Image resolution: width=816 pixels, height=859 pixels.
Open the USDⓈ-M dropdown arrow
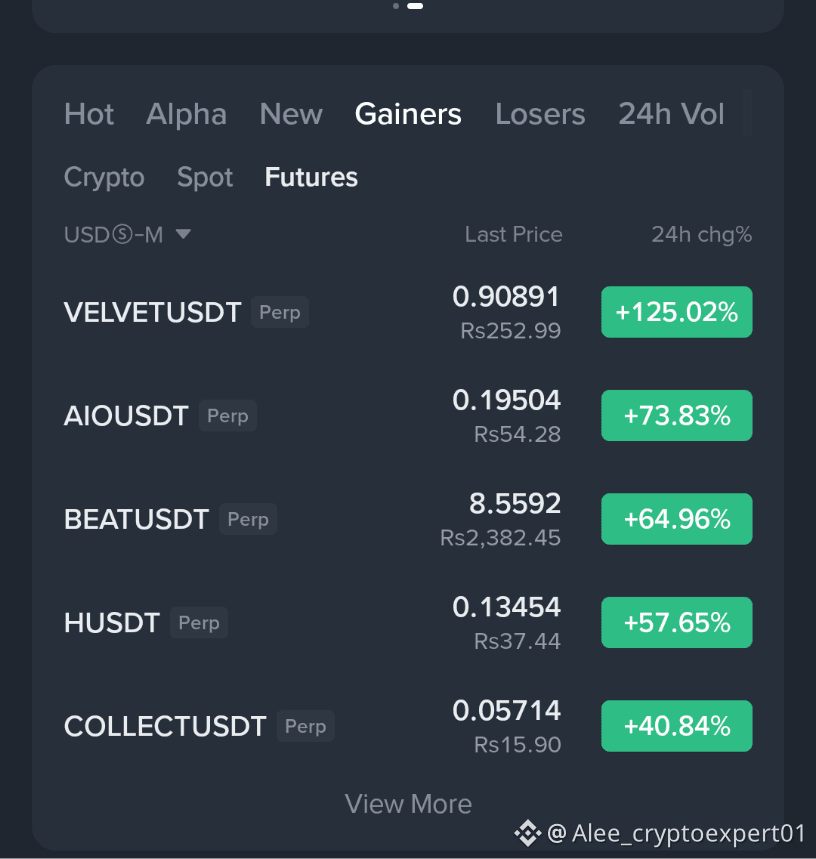pyautogui.click(x=183, y=234)
